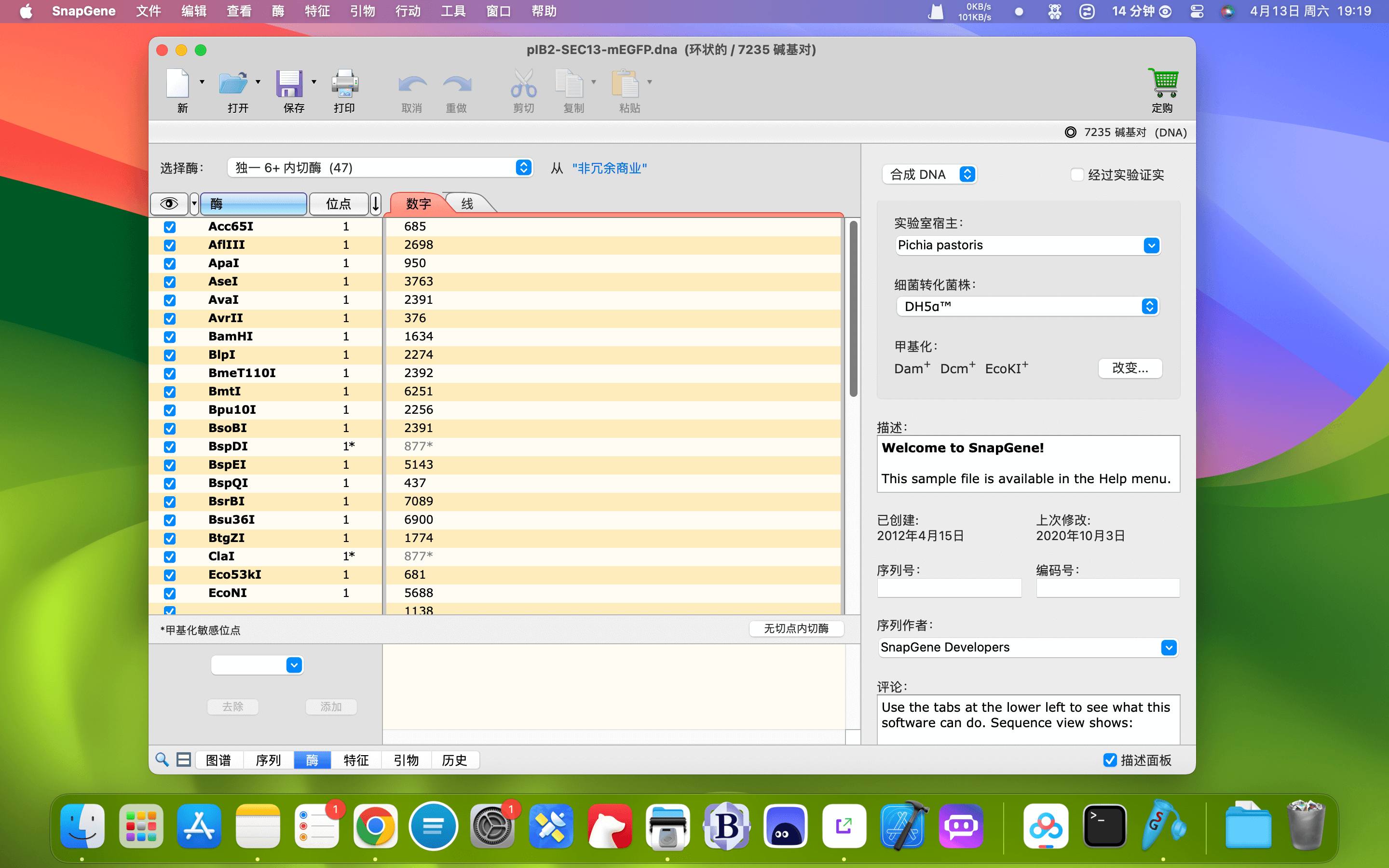Open the Synthetic DNA type dropdown

(929, 175)
